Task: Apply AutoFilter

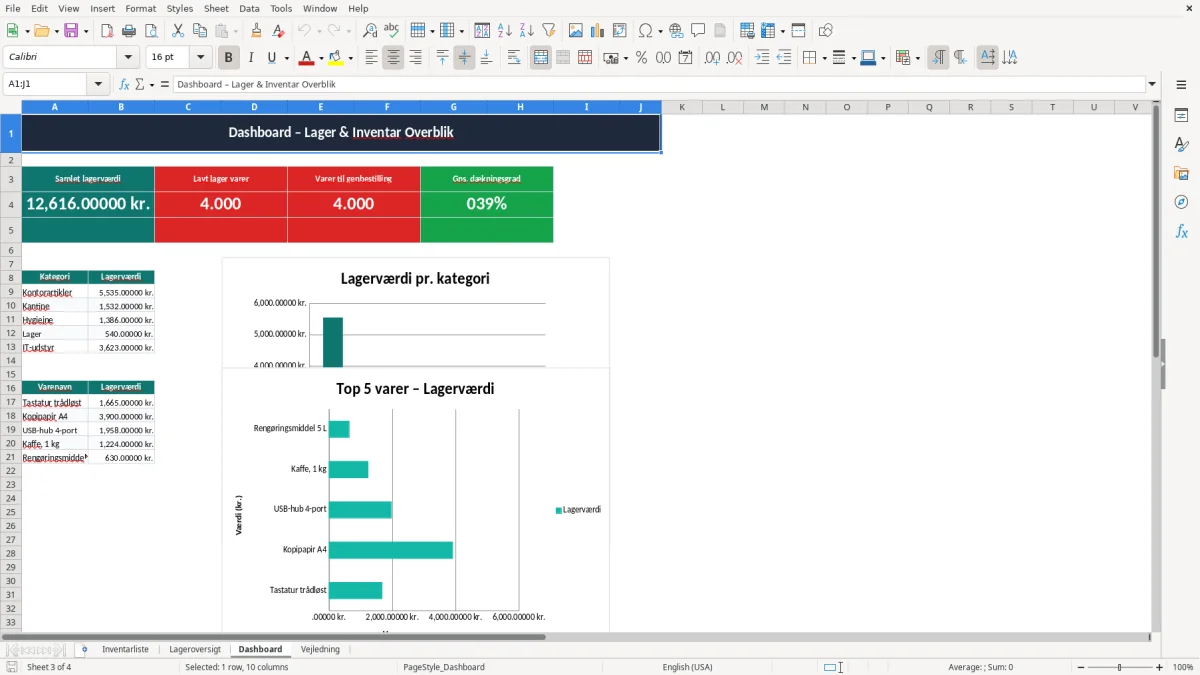Action: [x=549, y=31]
